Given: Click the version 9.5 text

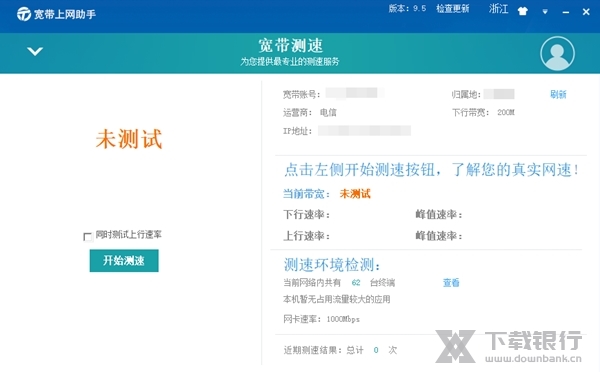Looking at the screenshot, I should pos(407,8).
